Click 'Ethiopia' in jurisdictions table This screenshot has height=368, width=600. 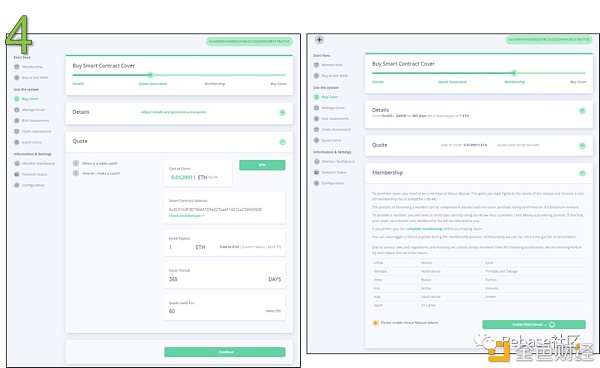(380, 271)
